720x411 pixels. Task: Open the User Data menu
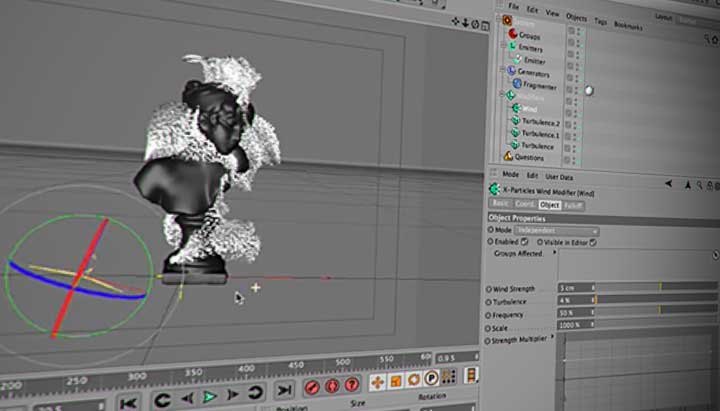click(x=559, y=177)
